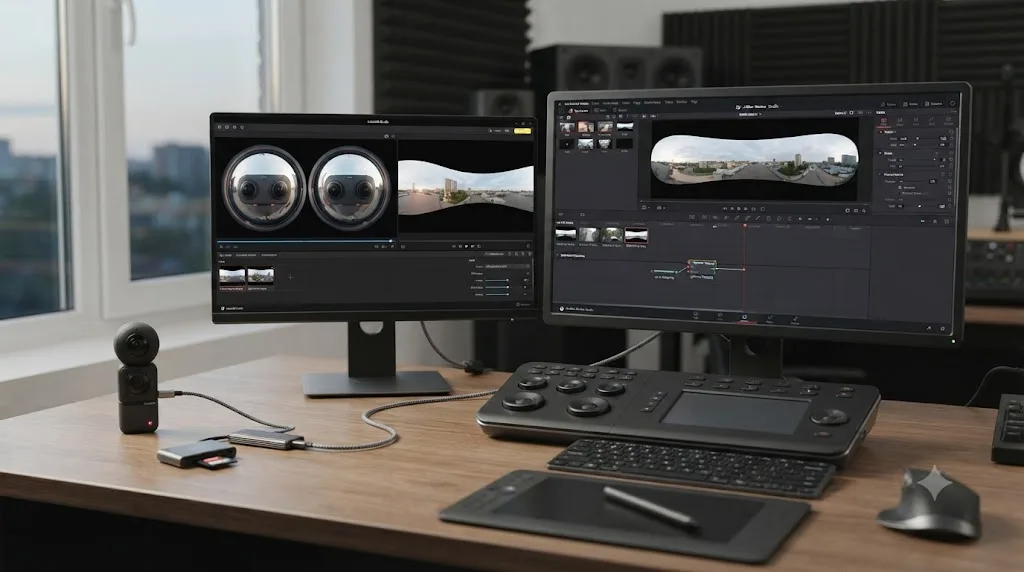Select the source node left of green node
The width and height of the screenshot is (1024, 572).
[x=664, y=272]
